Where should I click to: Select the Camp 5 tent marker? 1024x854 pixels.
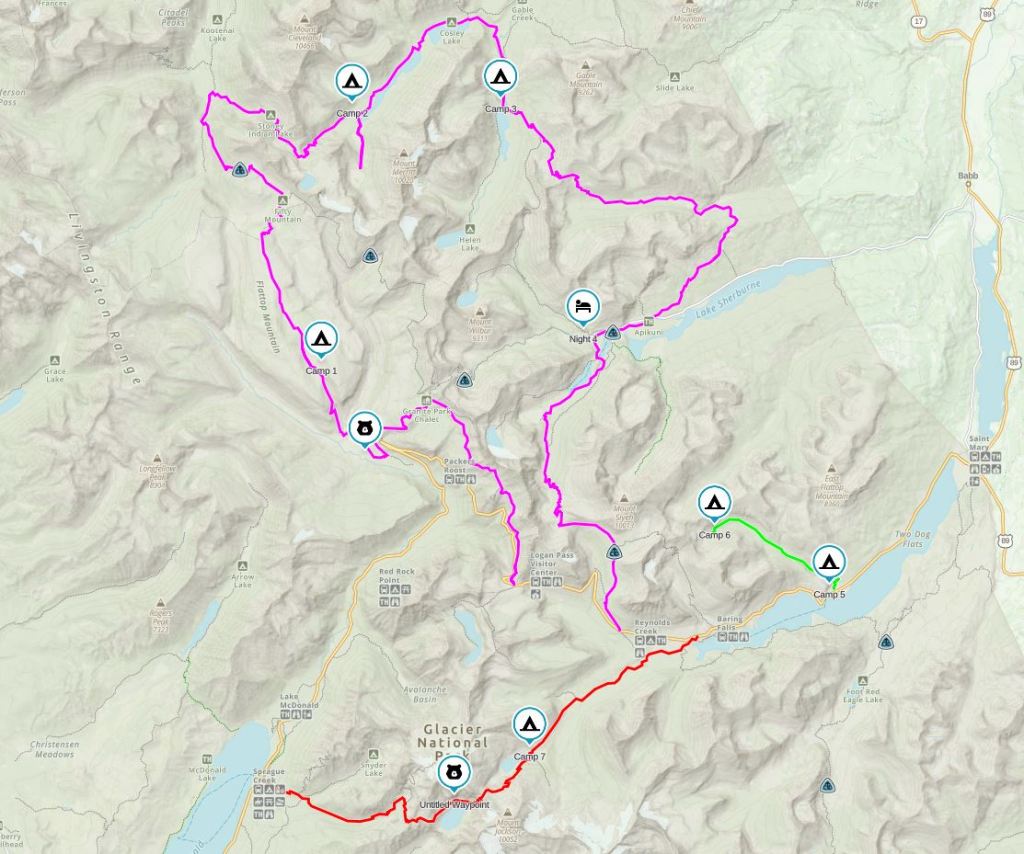[829, 563]
